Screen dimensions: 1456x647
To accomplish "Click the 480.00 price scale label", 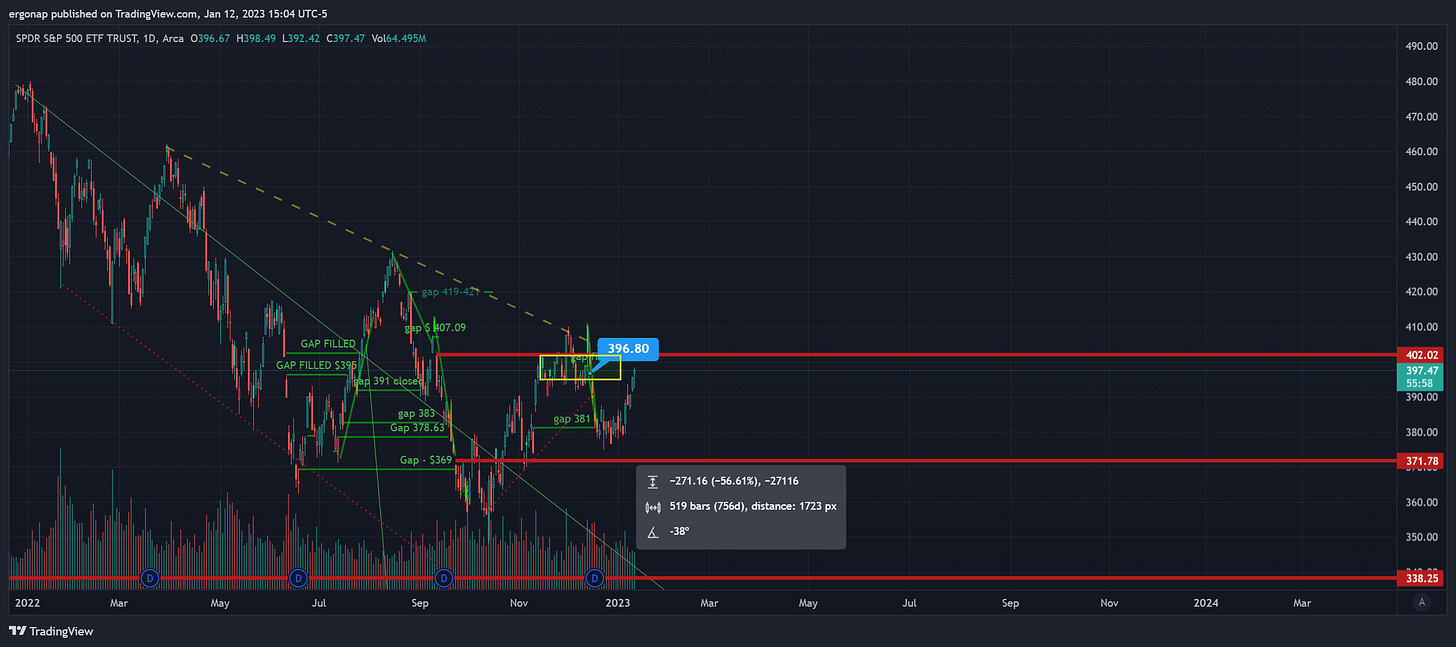I will (x=1424, y=81).
